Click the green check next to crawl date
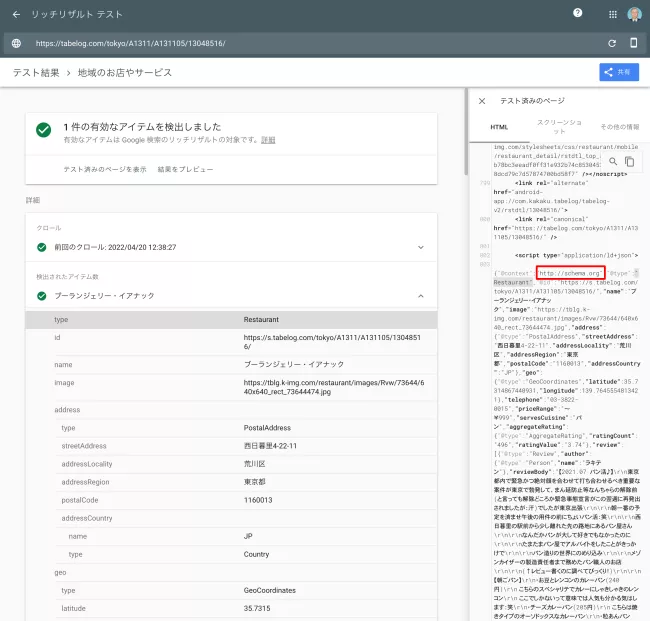Screen dimensions: 650x621 (x=41, y=247)
